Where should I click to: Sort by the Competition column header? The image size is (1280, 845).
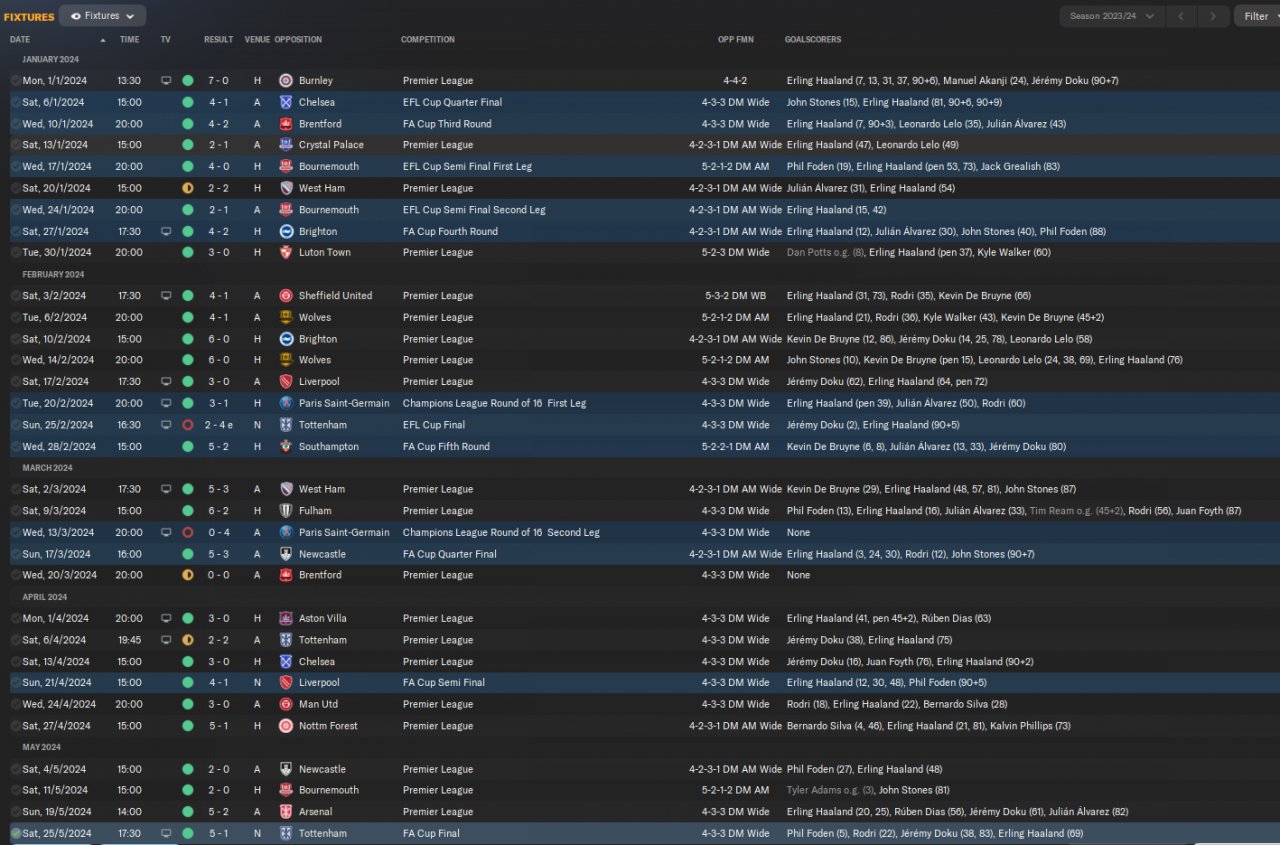coord(428,40)
